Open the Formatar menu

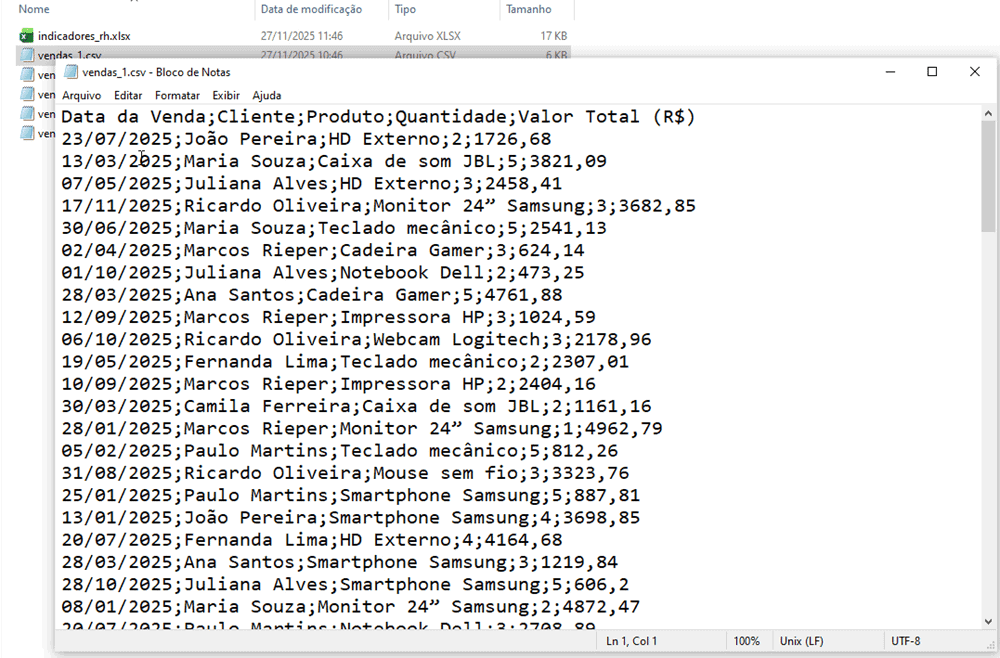tap(177, 96)
